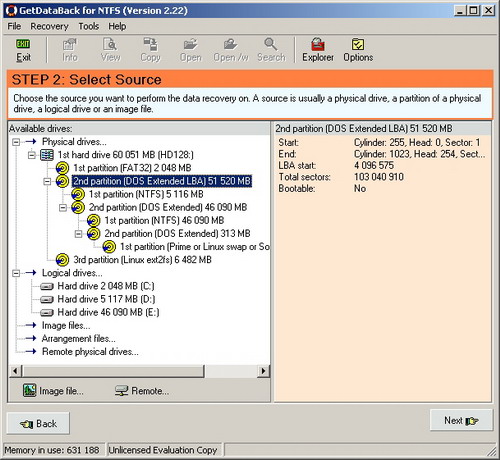Click the Unlicensed Evaluation Copy status text

coord(163,450)
